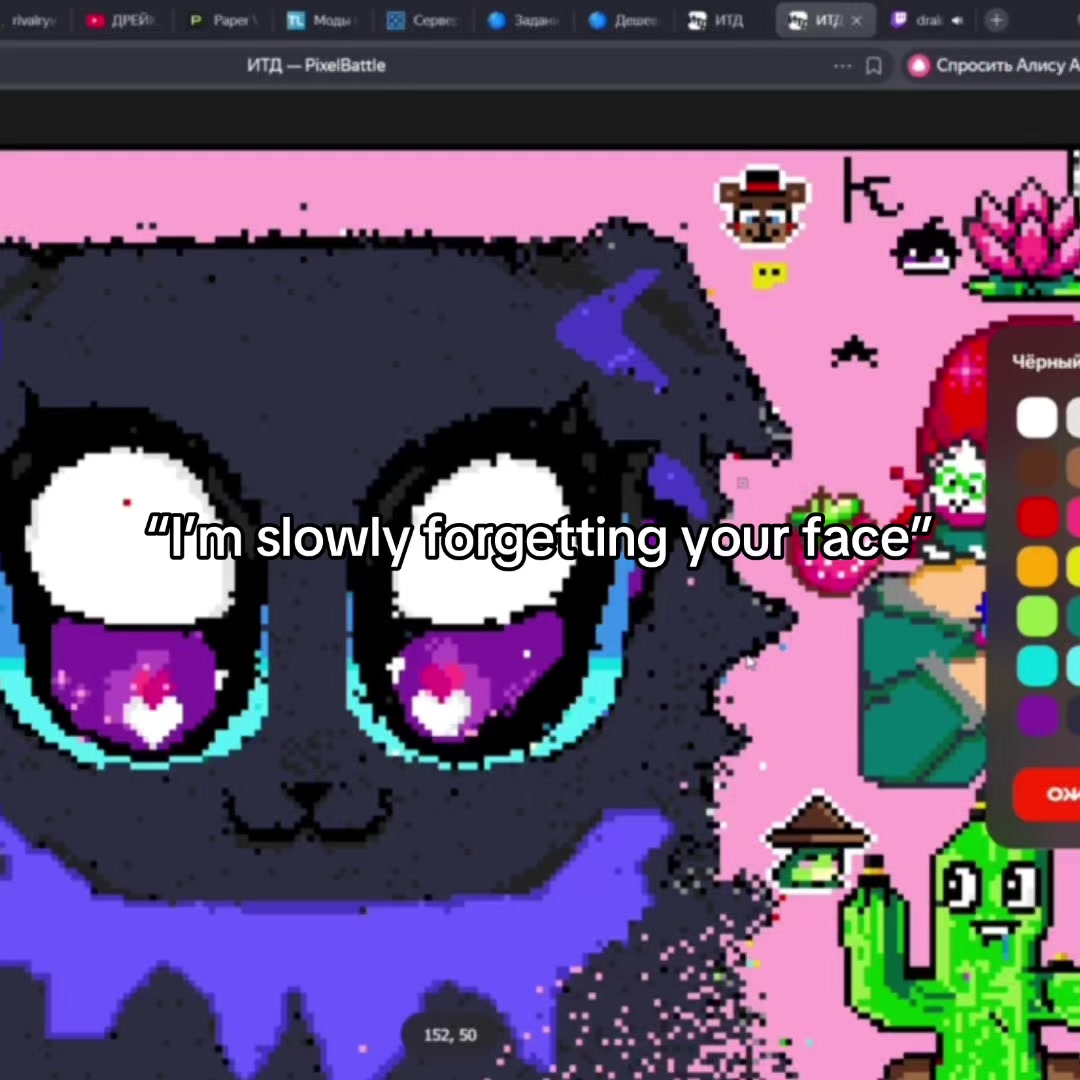1080x1080 pixels.
Task: Click the Спросить Алису button
Action: click(x=992, y=65)
